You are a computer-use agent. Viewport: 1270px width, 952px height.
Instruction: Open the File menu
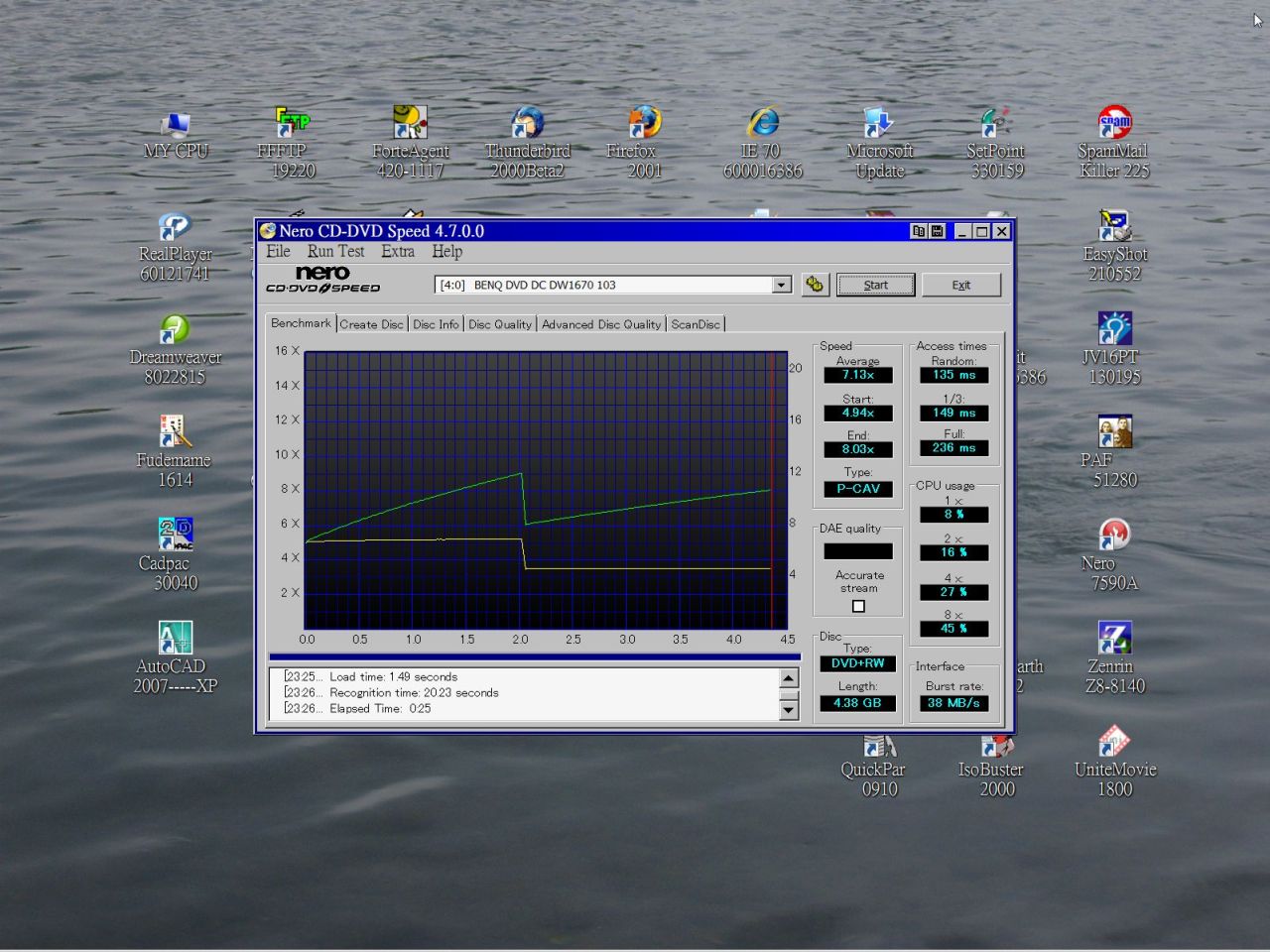pyautogui.click(x=278, y=252)
